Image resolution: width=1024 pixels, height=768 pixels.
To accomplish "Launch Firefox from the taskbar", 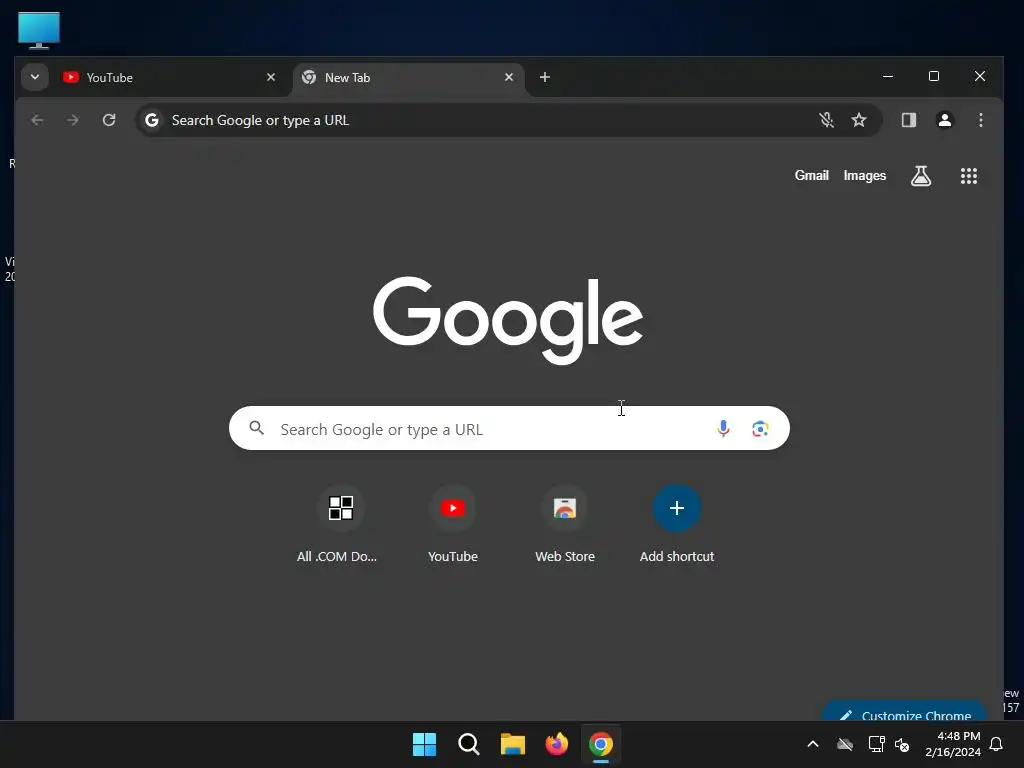I will point(556,744).
